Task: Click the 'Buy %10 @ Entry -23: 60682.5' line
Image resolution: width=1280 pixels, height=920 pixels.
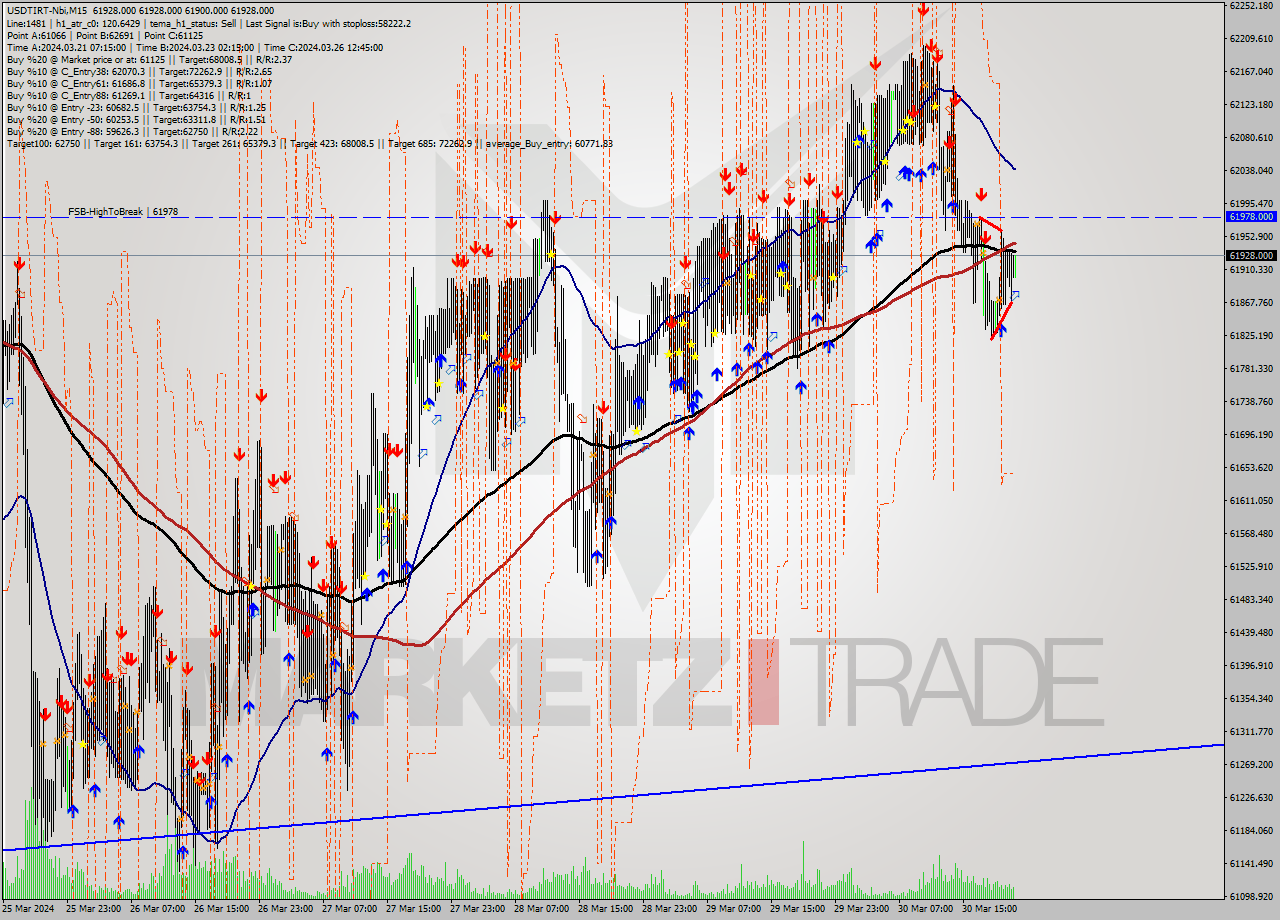Action: pyautogui.click(x=136, y=107)
